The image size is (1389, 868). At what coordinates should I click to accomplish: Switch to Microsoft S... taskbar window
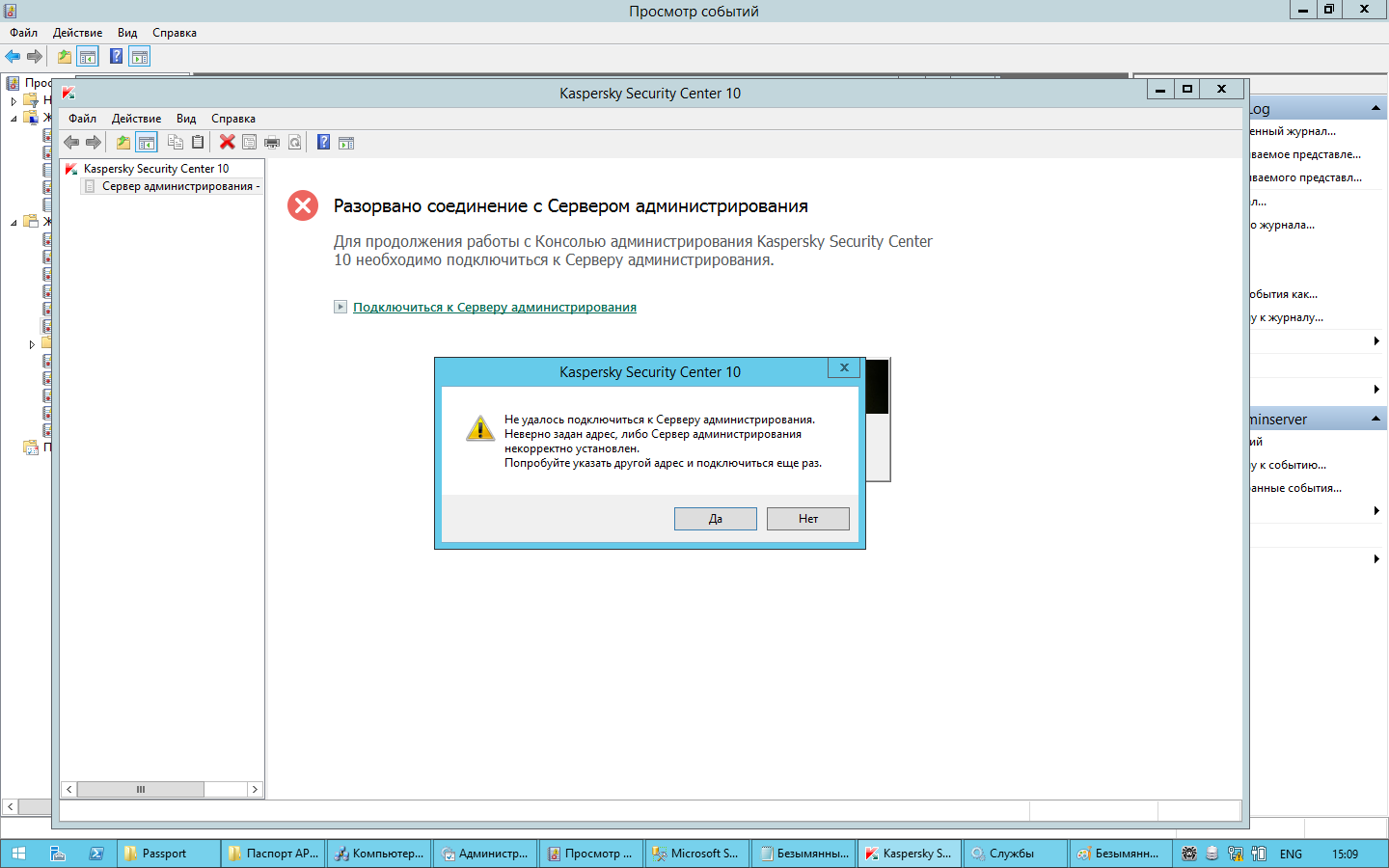[x=698, y=854]
